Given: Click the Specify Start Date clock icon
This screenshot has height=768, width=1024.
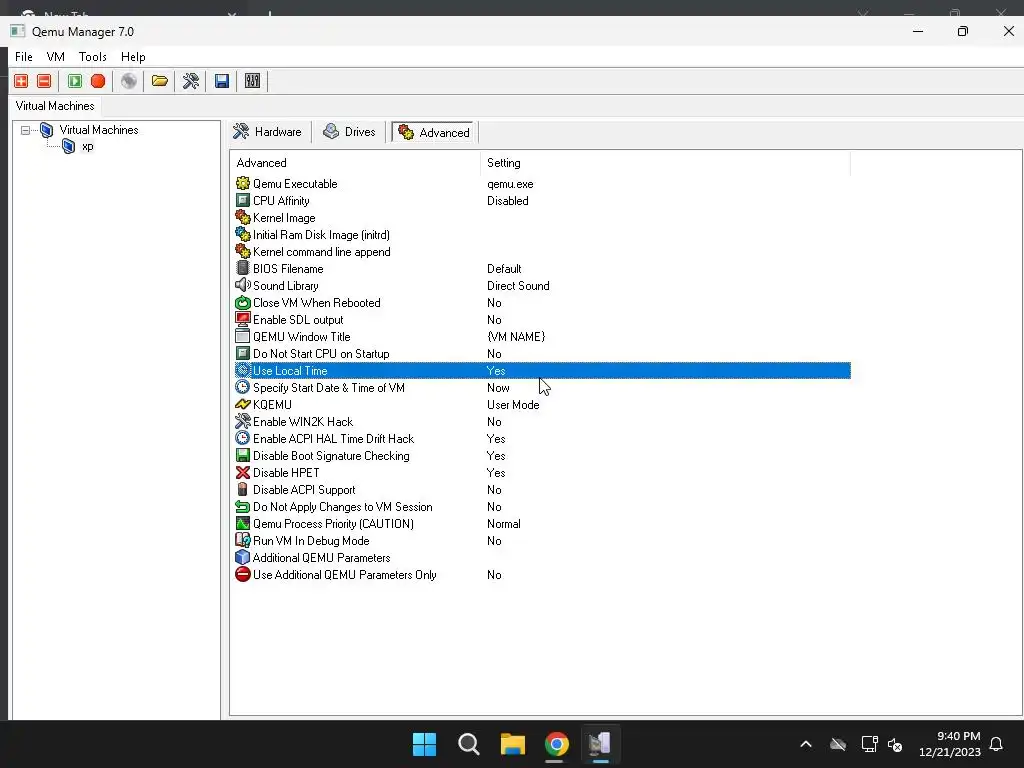Looking at the screenshot, I should click(243, 387).
